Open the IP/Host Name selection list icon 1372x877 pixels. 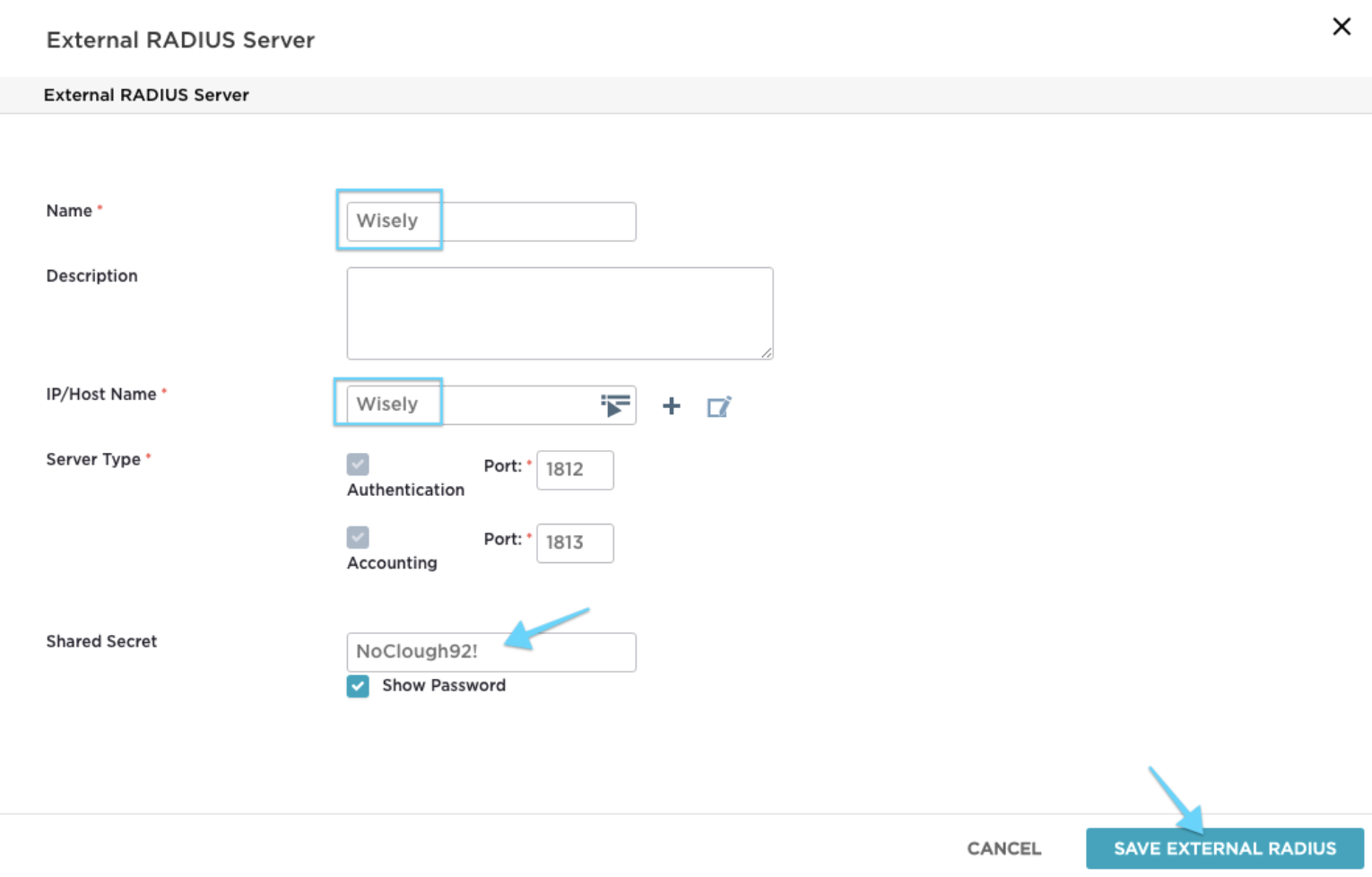(615, 405)
